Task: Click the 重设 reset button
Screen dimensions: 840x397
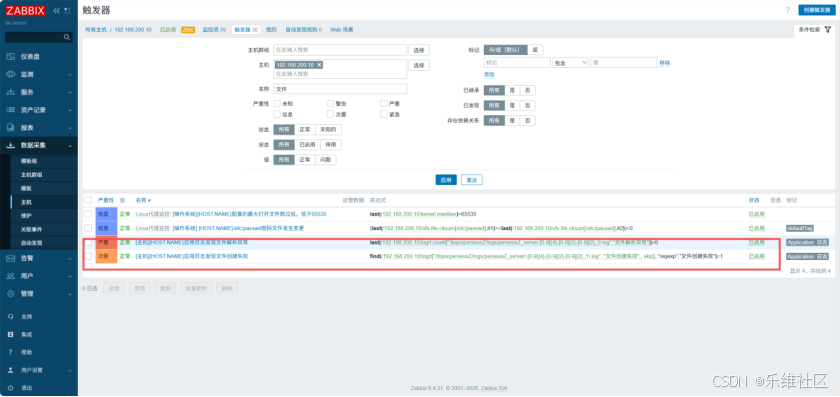Action: tap(471, 180)
